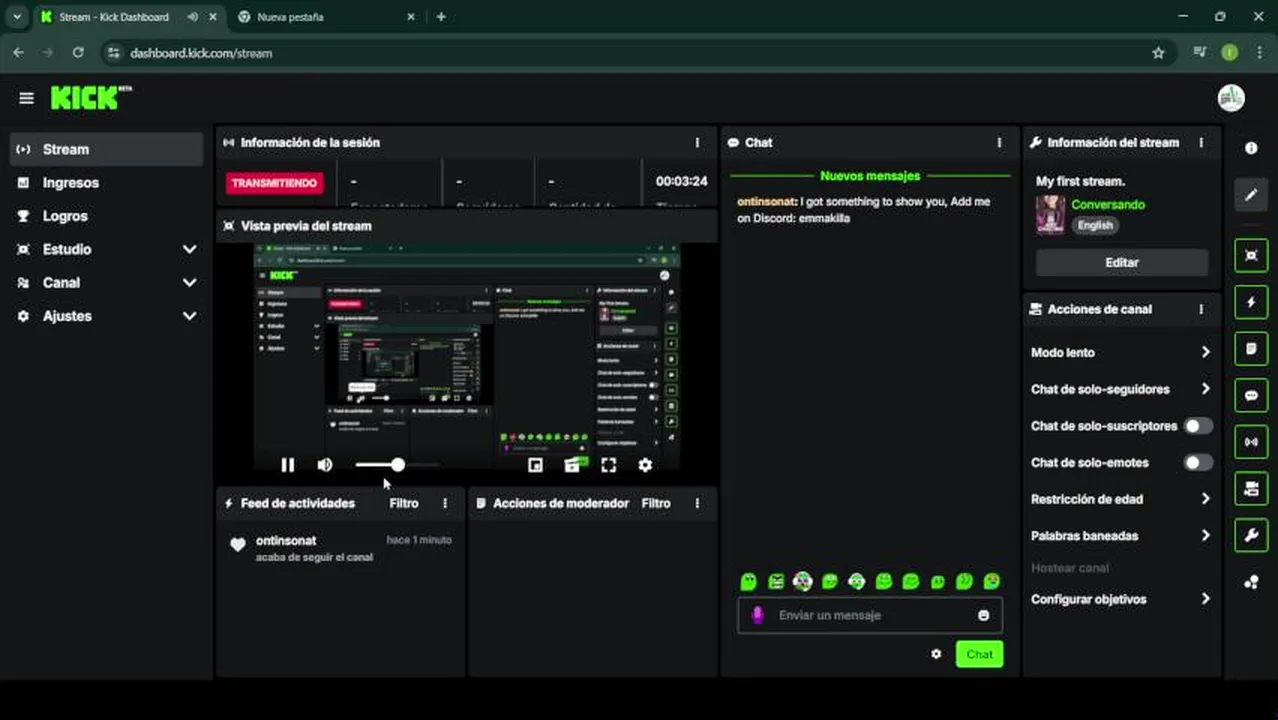The height and width of the screenshot is (720, 1278).
Task: Open the hamburger menu beside the Kick logo
Action: point(26,98)
